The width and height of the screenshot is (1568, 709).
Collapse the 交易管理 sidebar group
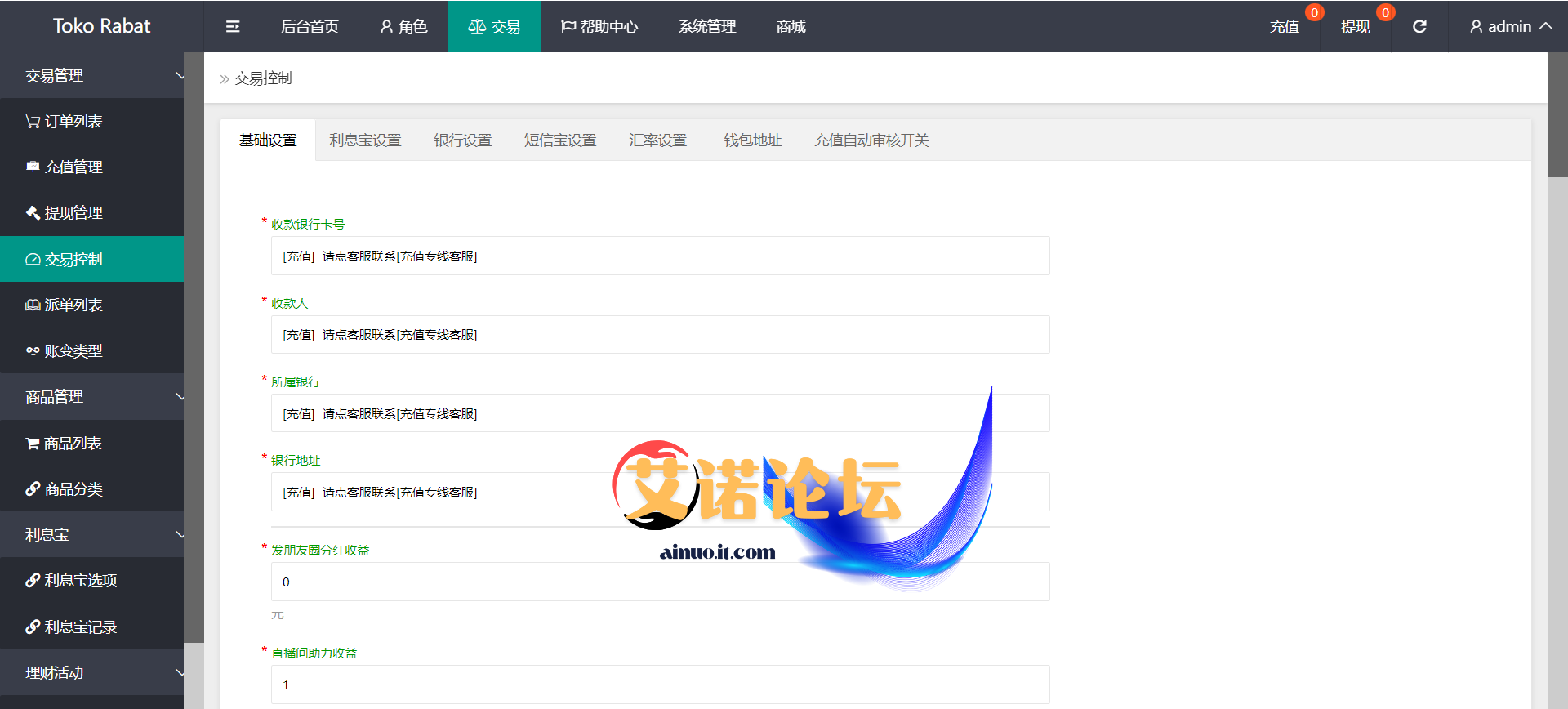point(91,76)
